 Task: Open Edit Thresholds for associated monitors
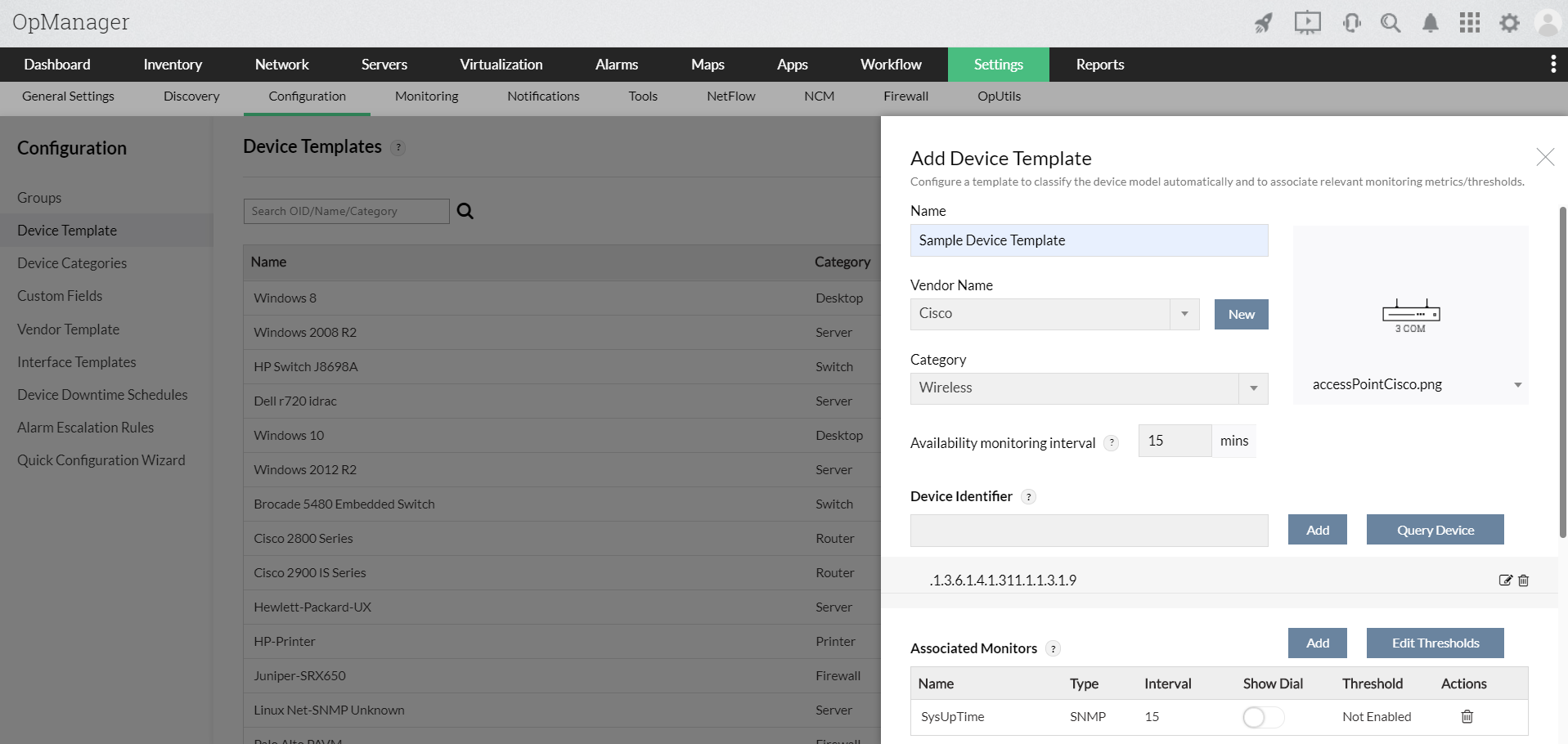[x=1435, y=643]
